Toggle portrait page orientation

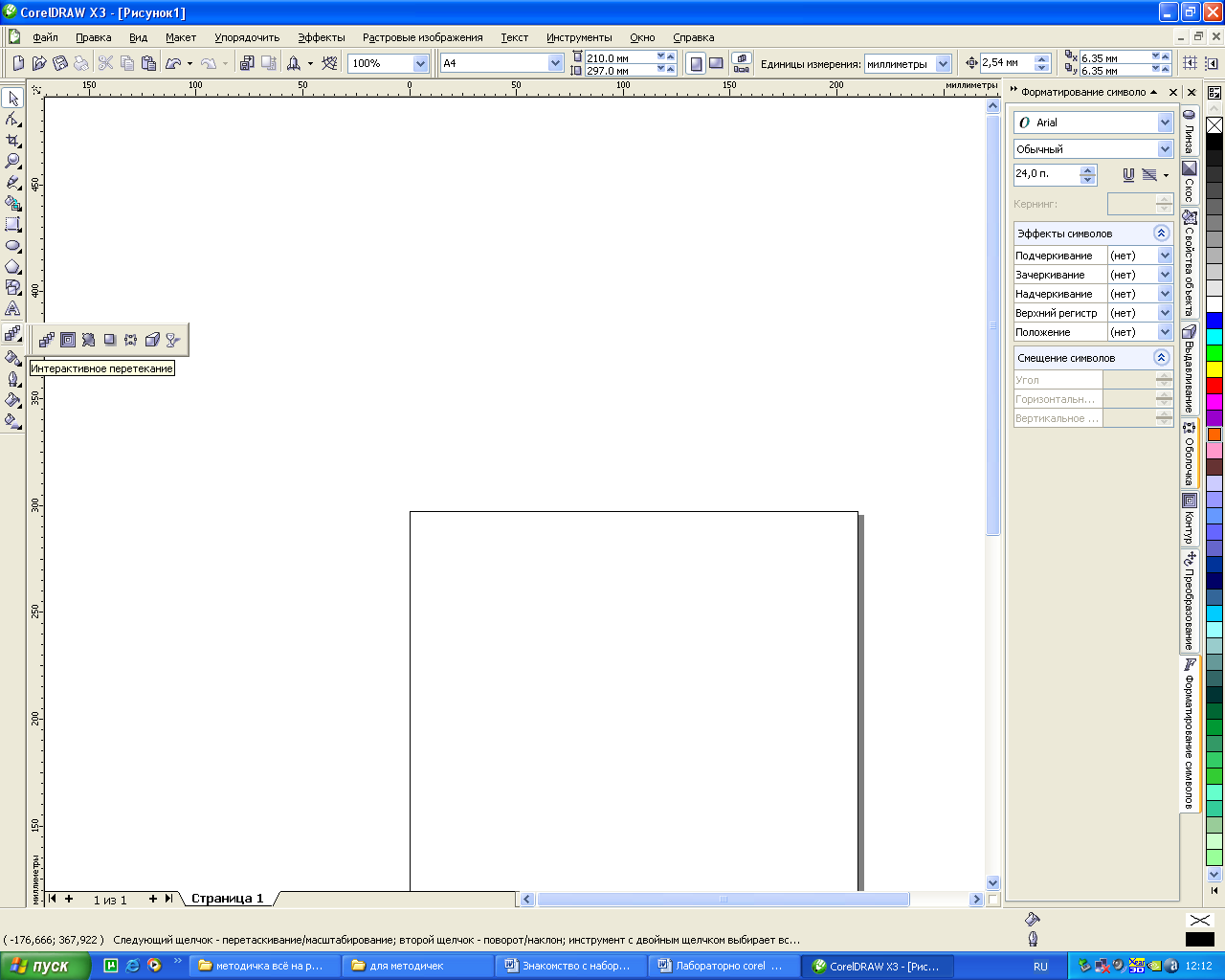tap(696, 63)
